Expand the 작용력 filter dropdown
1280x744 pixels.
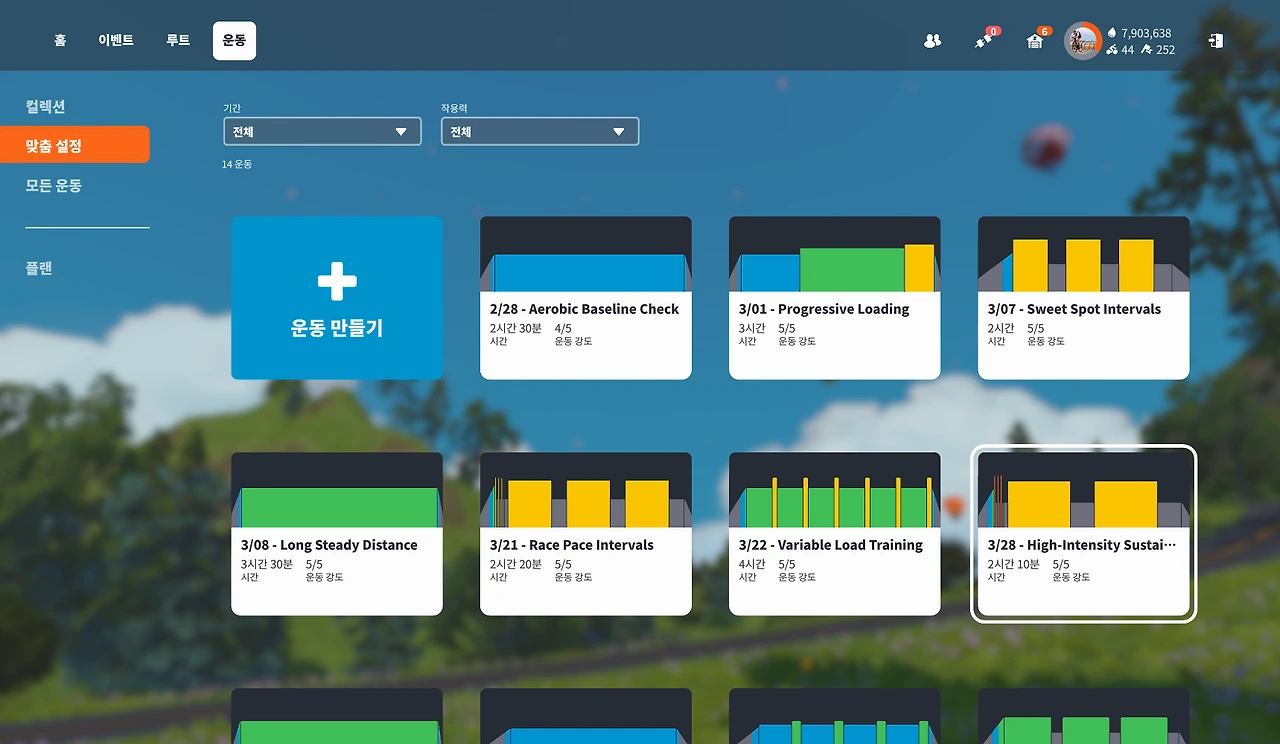pyautogui.click(x=540, y=131)
